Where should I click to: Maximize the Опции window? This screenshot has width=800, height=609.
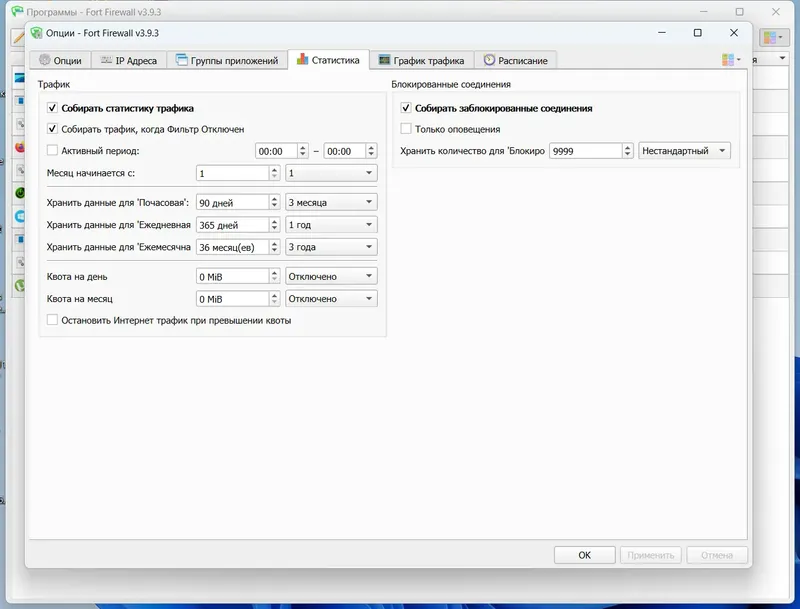[x=697, y=33]
